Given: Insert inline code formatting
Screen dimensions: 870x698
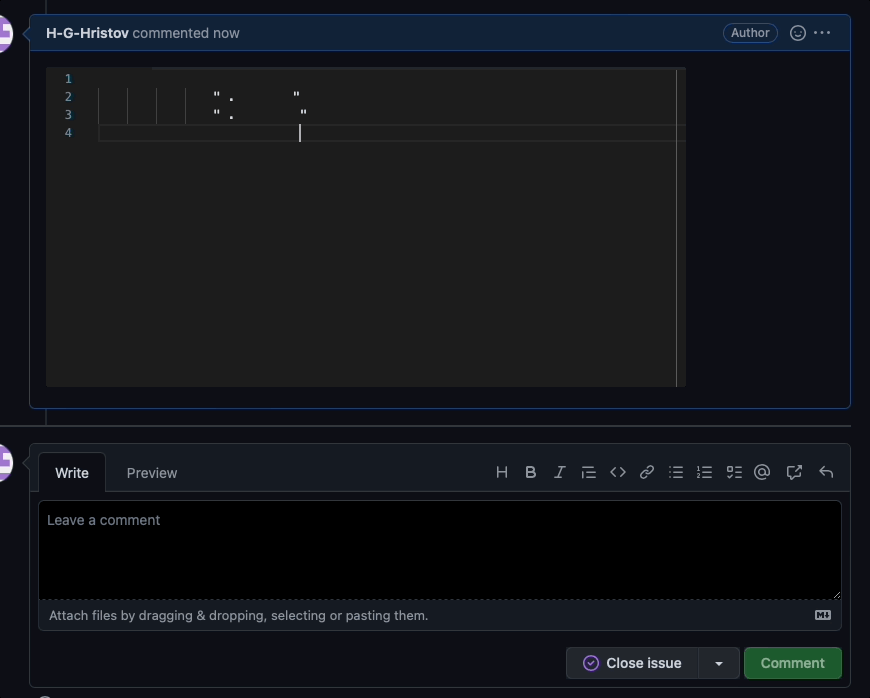Looking at the screenshot, I should tap(617, 472).
